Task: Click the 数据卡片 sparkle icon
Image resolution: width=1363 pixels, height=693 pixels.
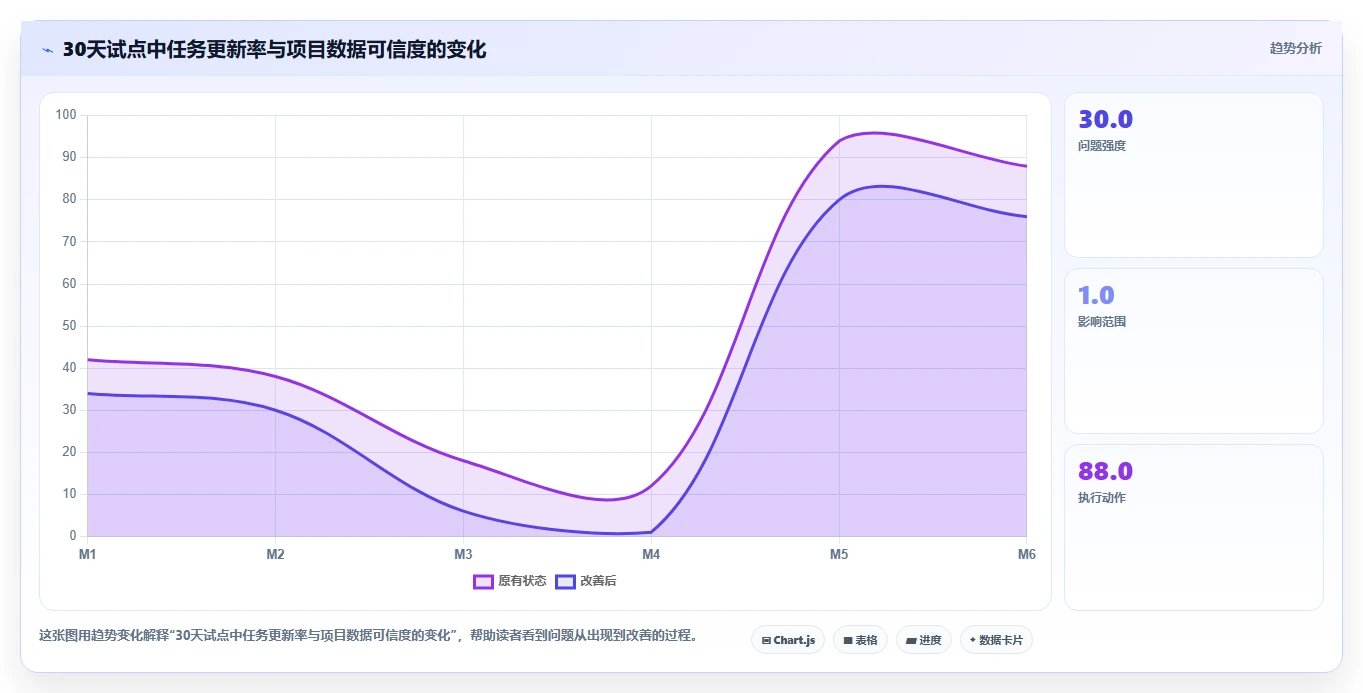Action: [x=973, y=640]
